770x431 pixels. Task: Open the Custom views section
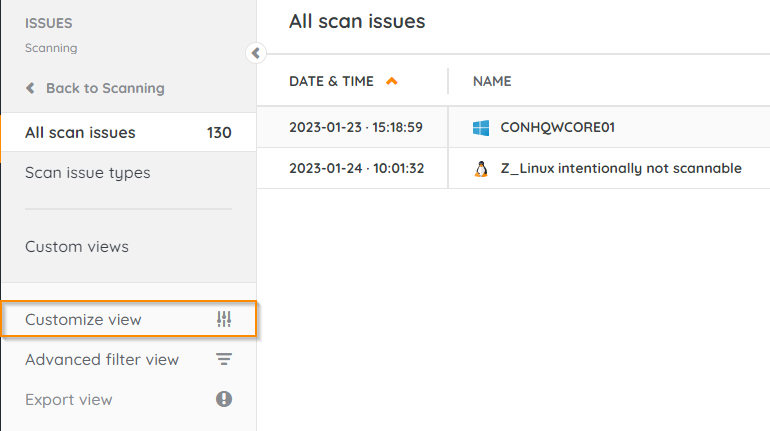(x=76, y=246)
